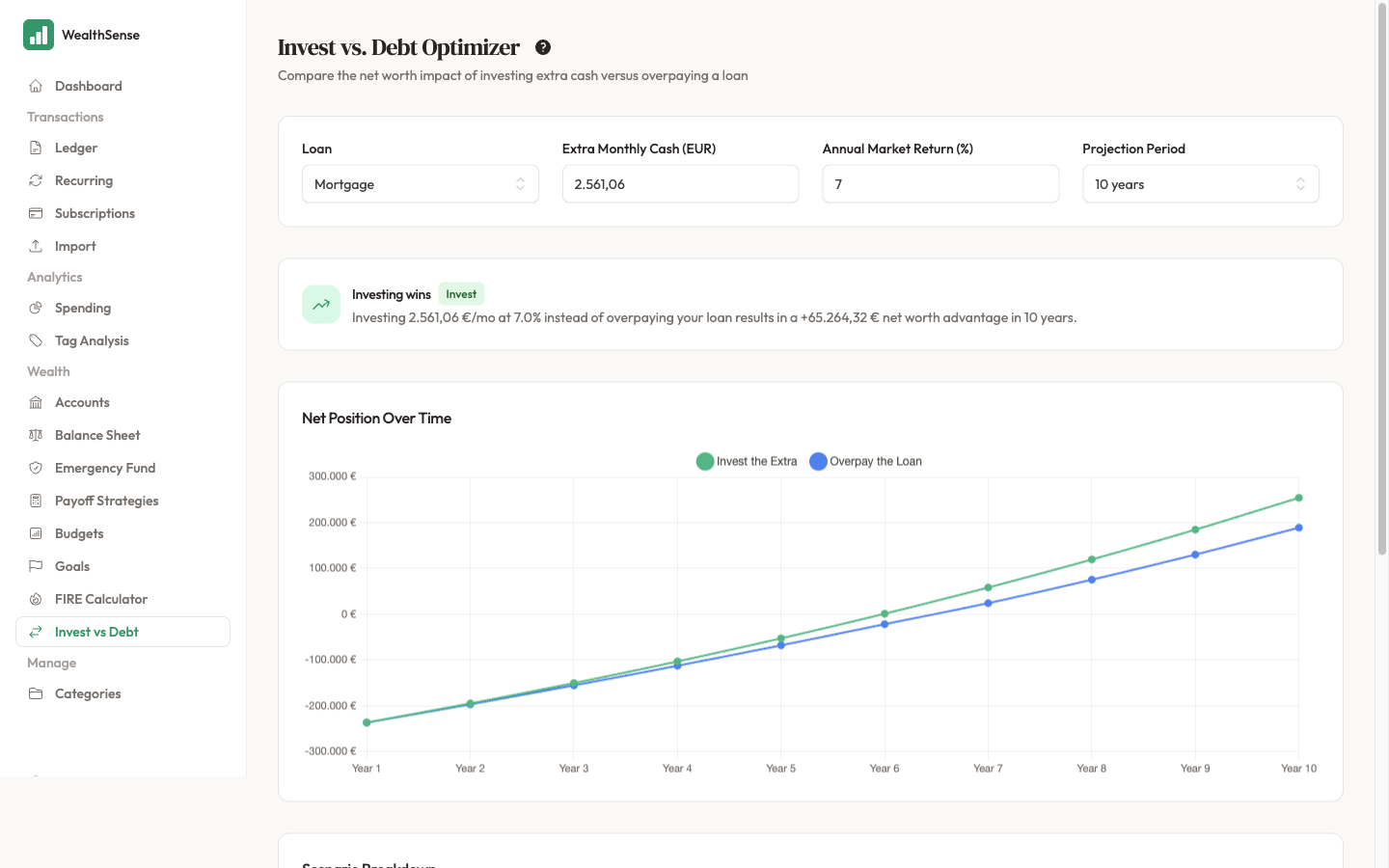Toggle Invest the Extra legend series

click(747, 461)
